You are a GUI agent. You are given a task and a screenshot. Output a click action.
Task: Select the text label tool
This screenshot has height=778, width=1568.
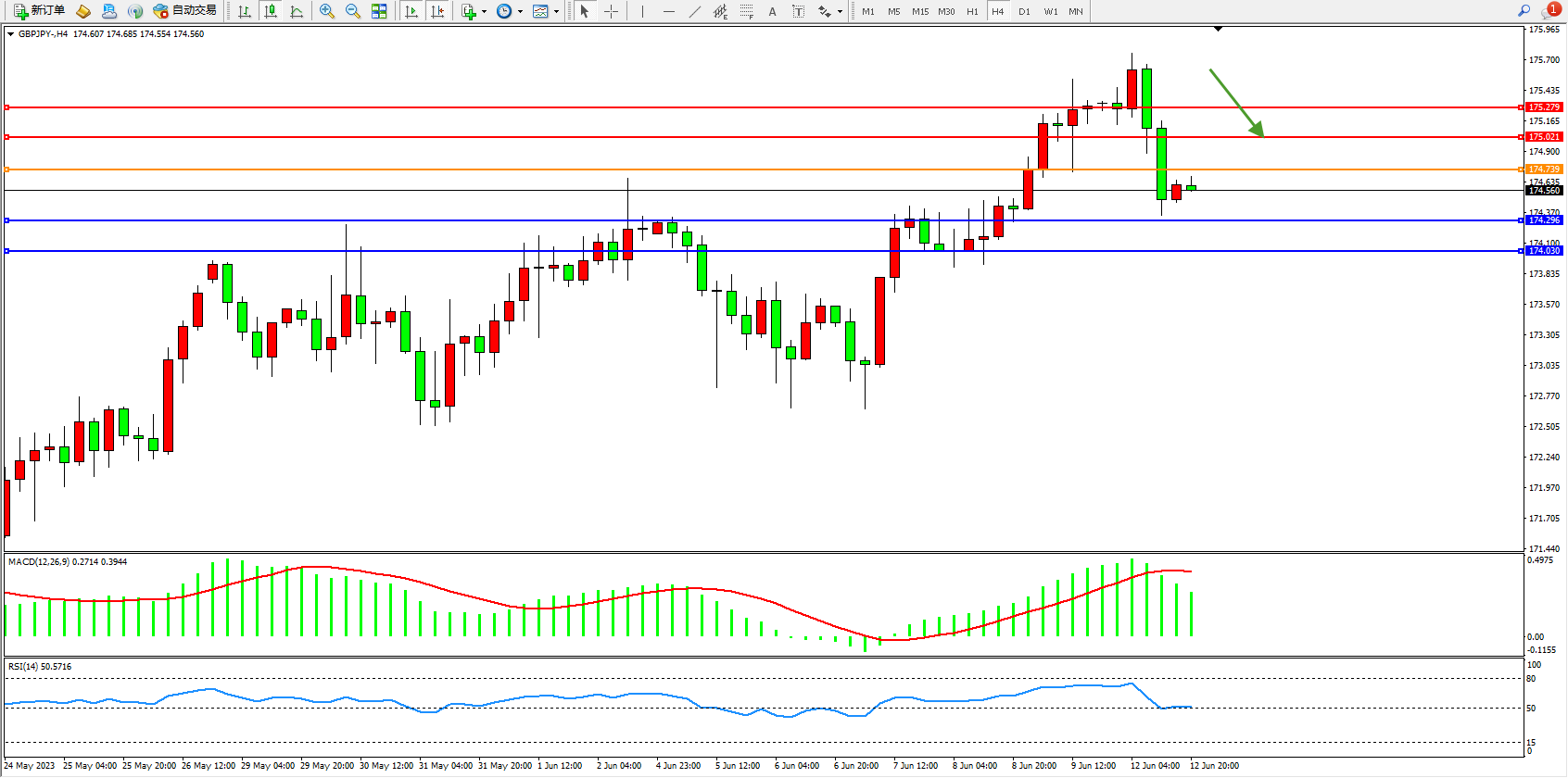(x=799, y=11)
